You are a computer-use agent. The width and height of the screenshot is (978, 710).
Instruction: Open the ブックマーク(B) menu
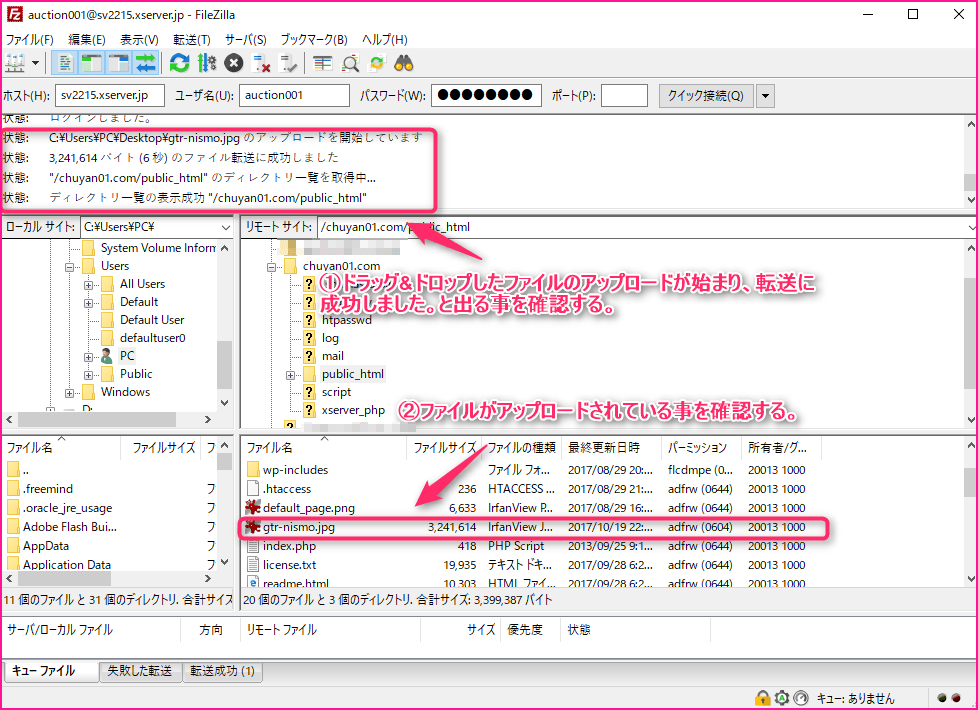(x=314, y=39)
